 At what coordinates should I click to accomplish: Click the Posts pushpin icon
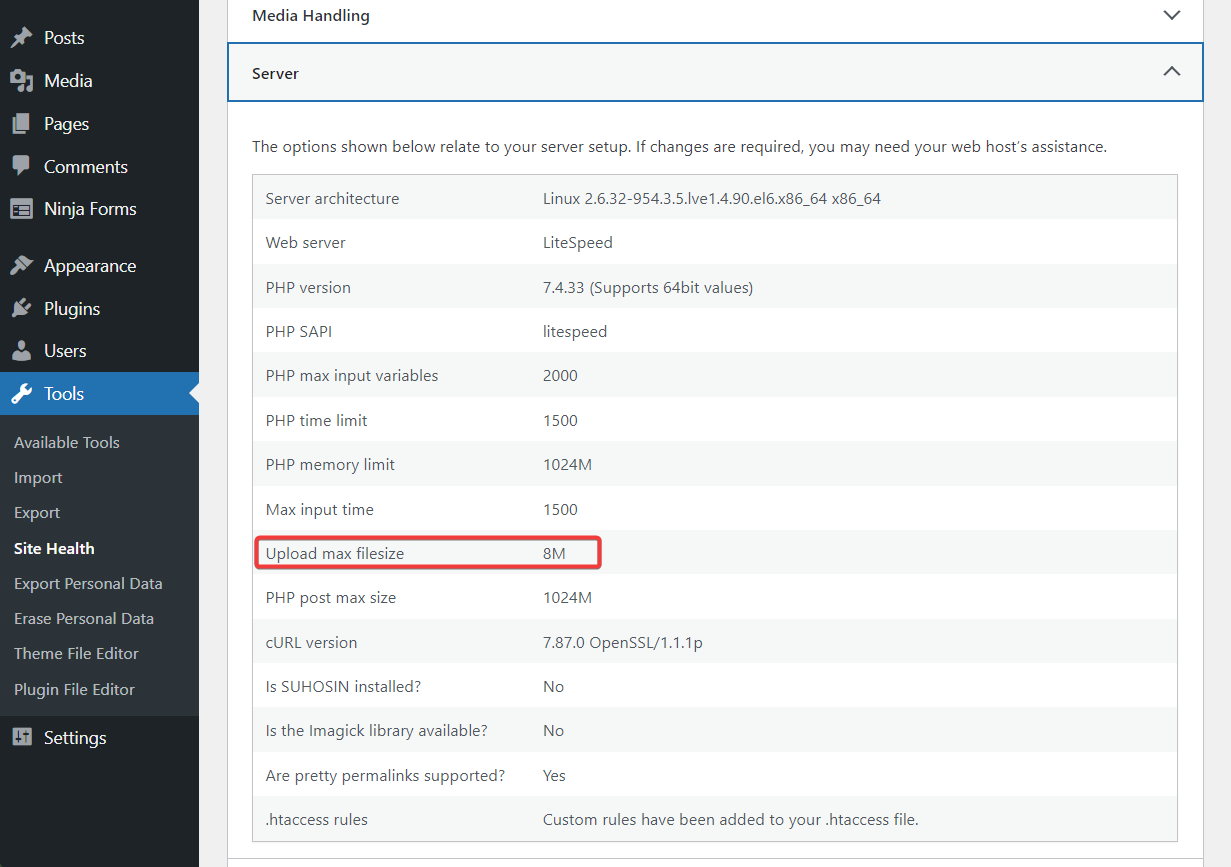(x=22, y=37)
